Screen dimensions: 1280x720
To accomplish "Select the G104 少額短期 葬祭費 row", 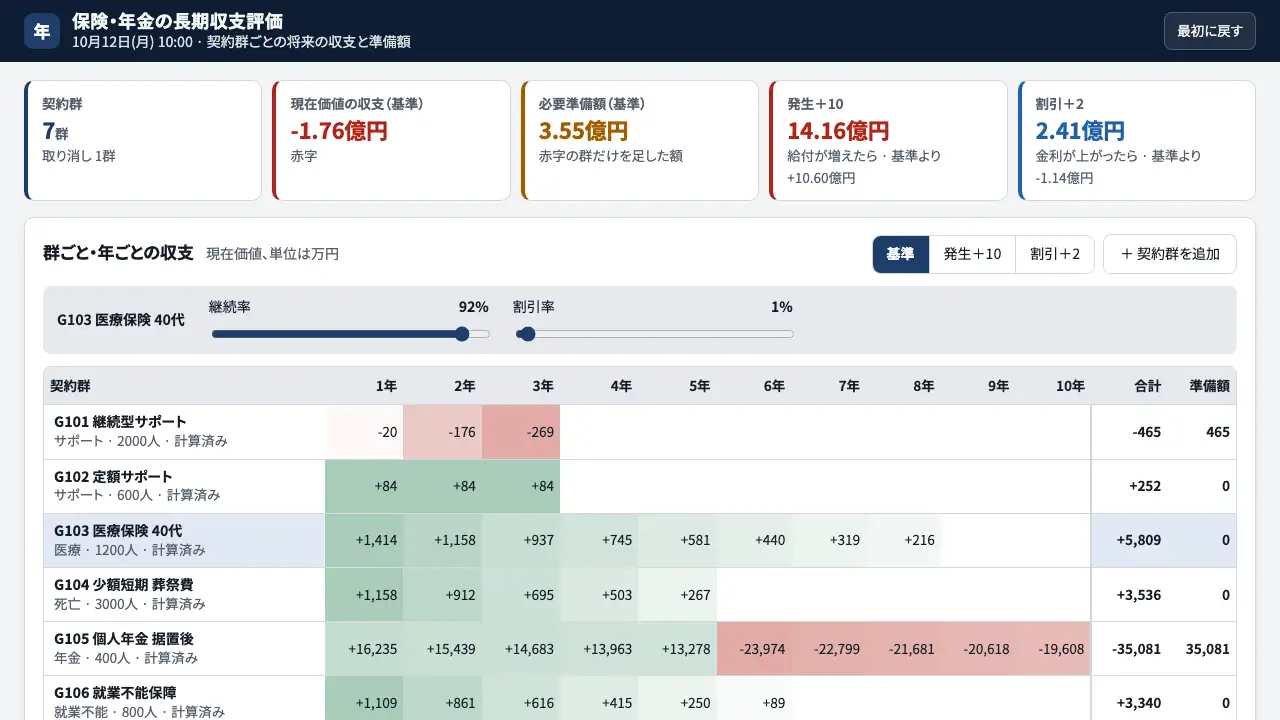I will coord(640,594).
